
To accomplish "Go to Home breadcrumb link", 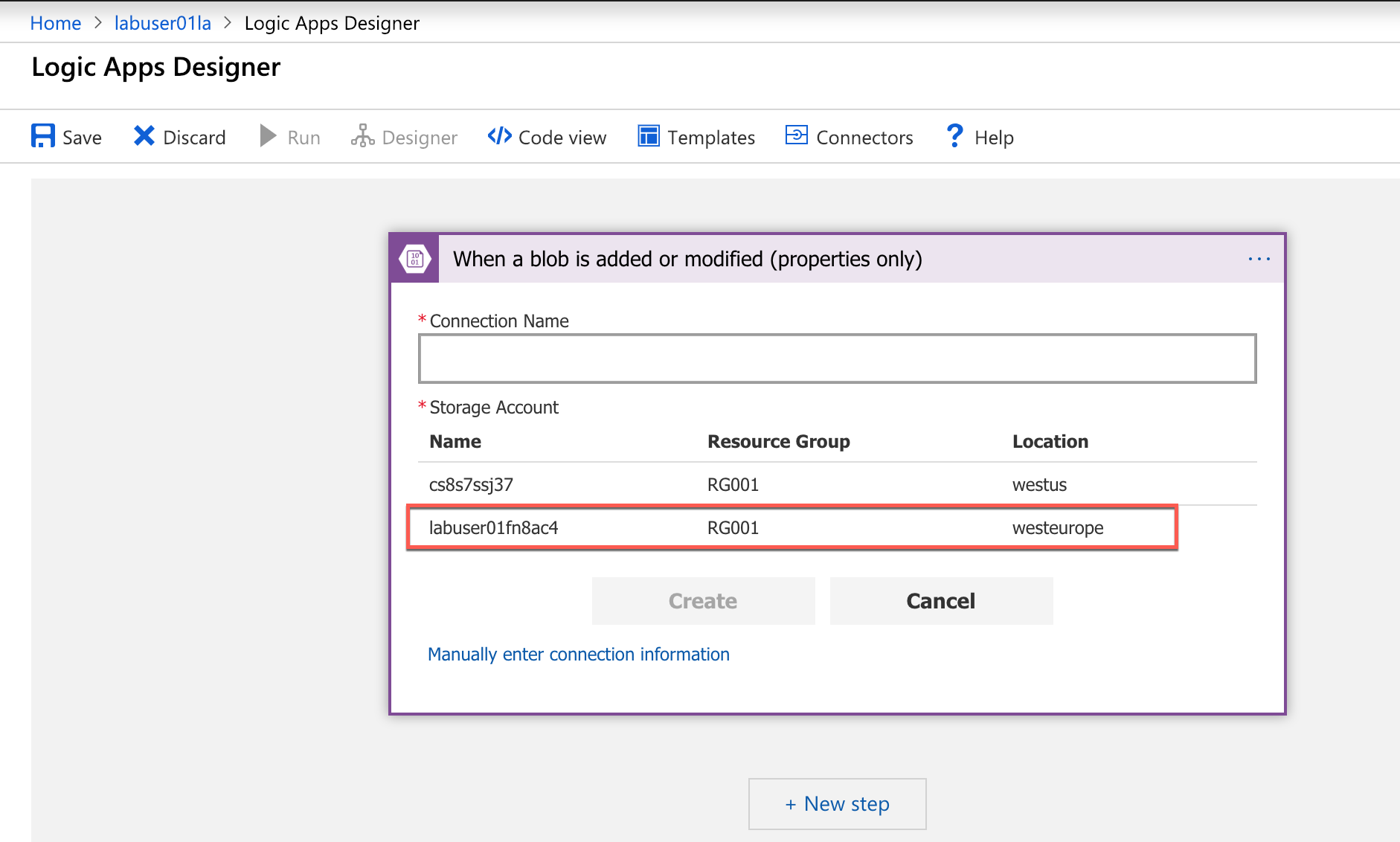I will (x=56, y=23).
